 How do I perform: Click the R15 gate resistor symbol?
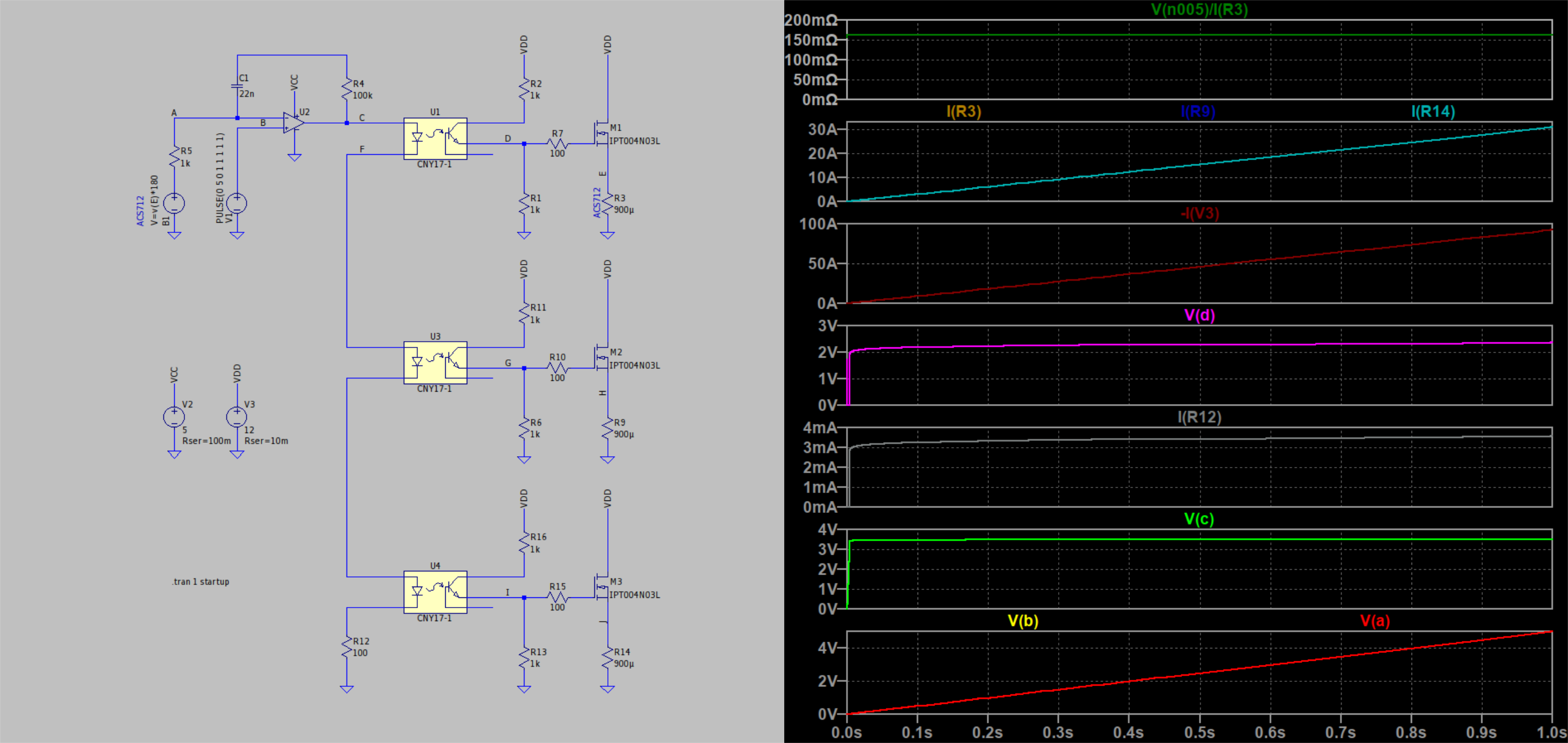click(557, 597)
